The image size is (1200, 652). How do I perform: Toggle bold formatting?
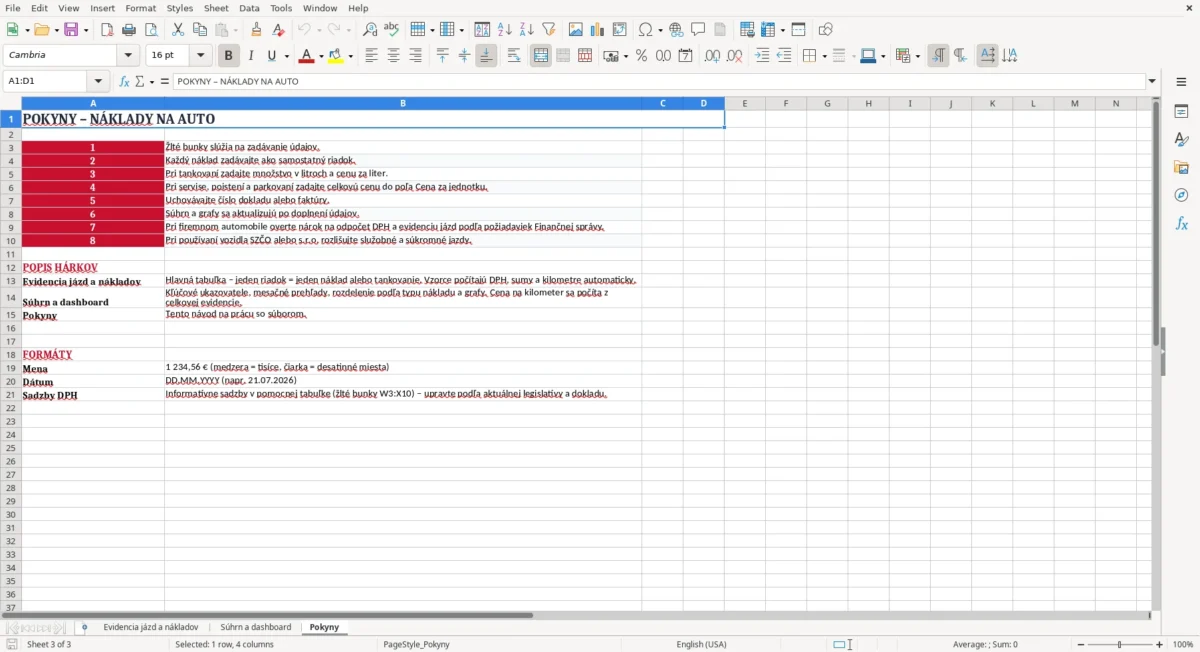coord(229,56)
